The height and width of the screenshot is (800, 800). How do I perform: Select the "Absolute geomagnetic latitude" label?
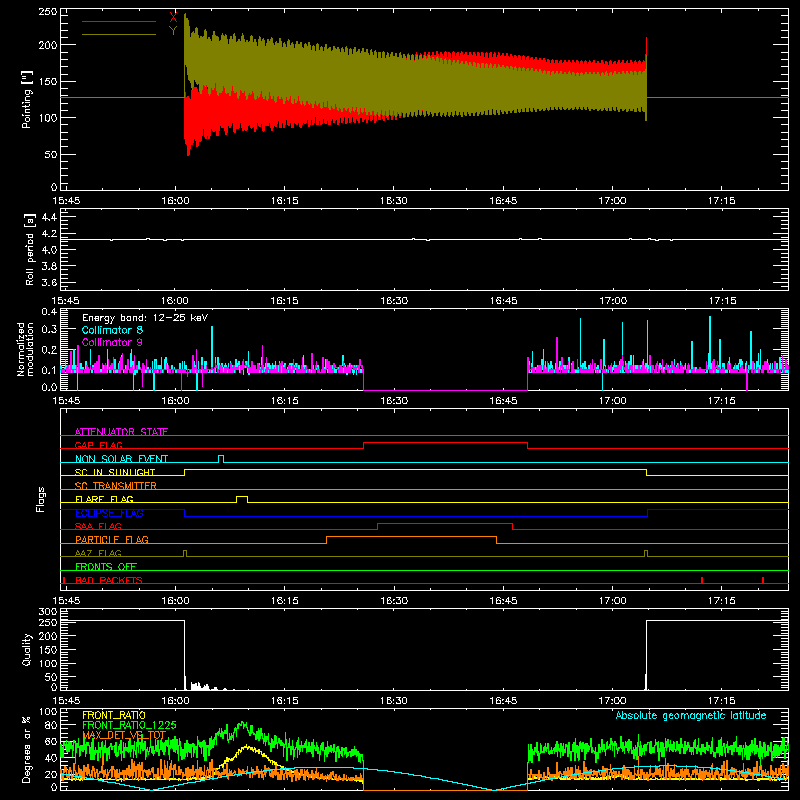691,715
